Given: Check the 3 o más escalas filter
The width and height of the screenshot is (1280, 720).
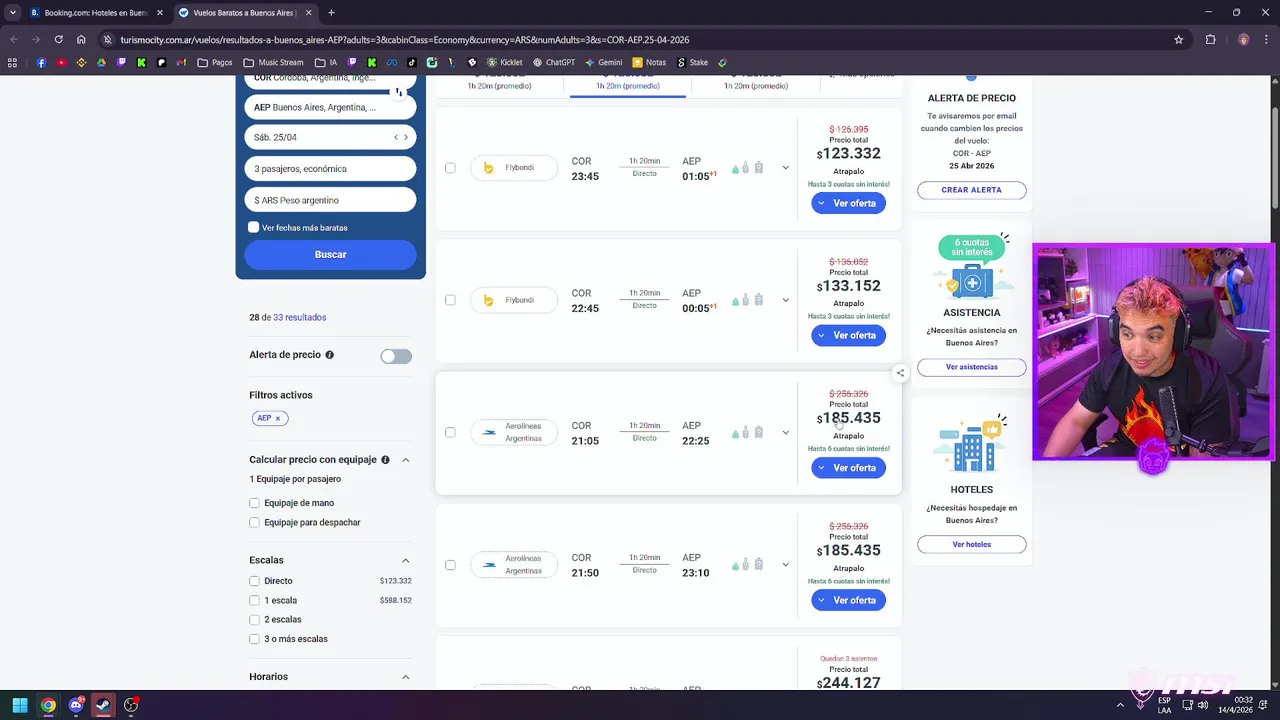Looking at the screenshot, I should point(255,638).
